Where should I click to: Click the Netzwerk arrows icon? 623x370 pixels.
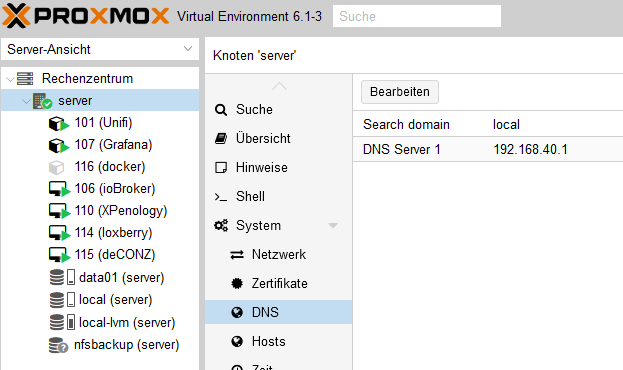tap(237, 254)
